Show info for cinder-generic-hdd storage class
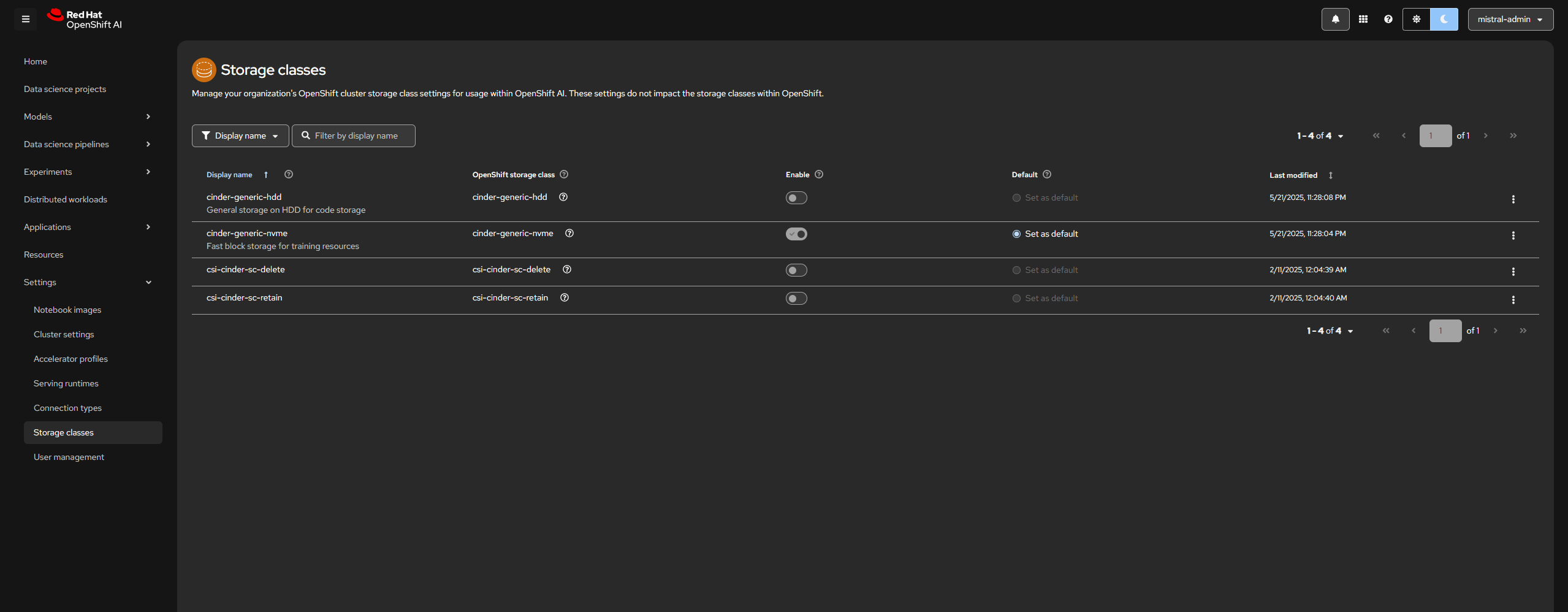The width and height of the screenshot is (1568, 612). [563, 197]
